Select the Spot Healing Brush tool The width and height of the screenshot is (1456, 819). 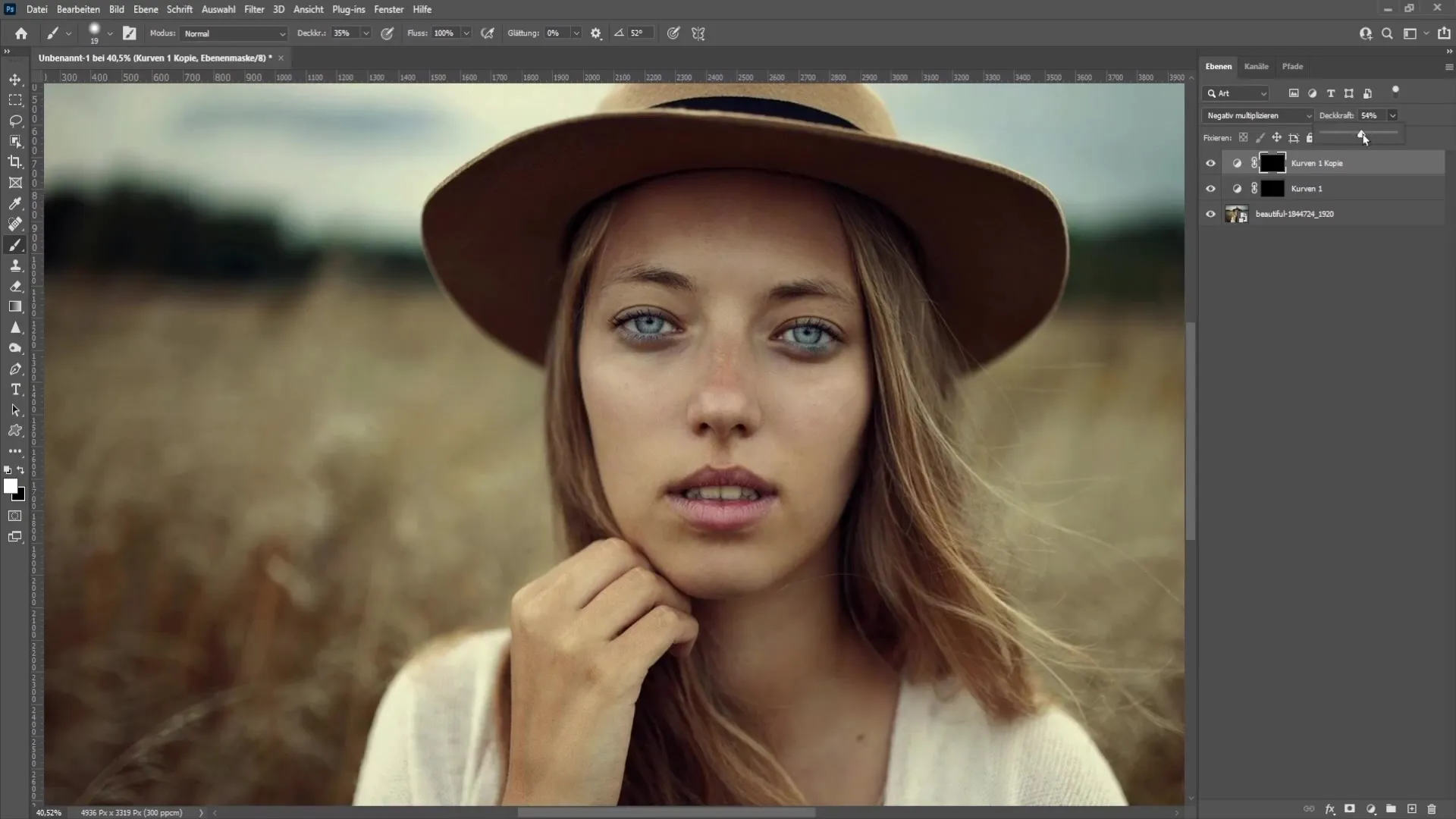click(x=15, y=224)
